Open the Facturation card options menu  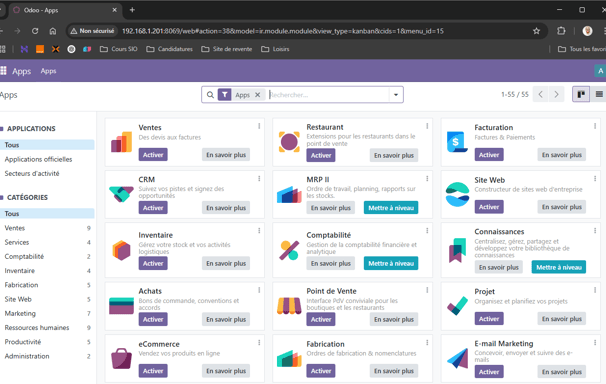pyautogui.click(x=595, y=126)
